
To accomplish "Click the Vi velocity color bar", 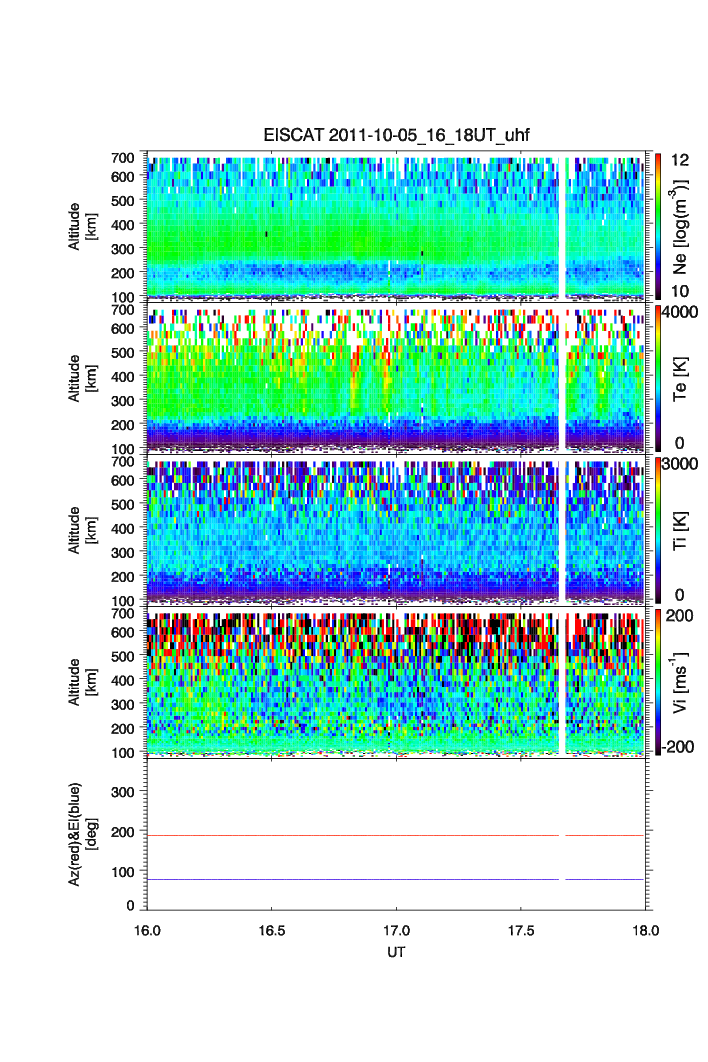I will tap(656, 680).
